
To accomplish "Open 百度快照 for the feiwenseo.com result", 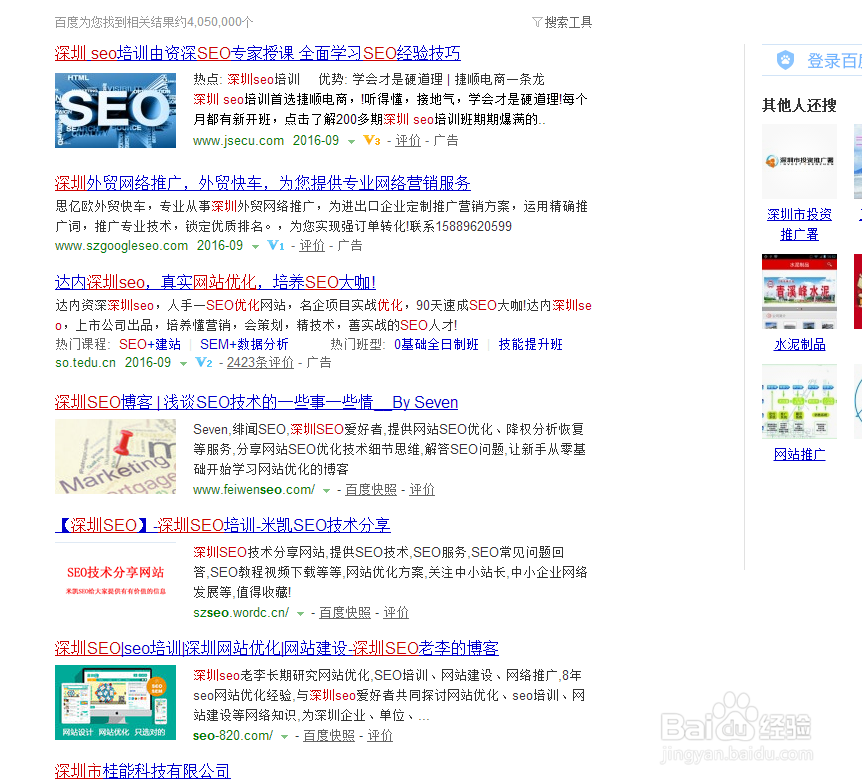I will [371, 490].
